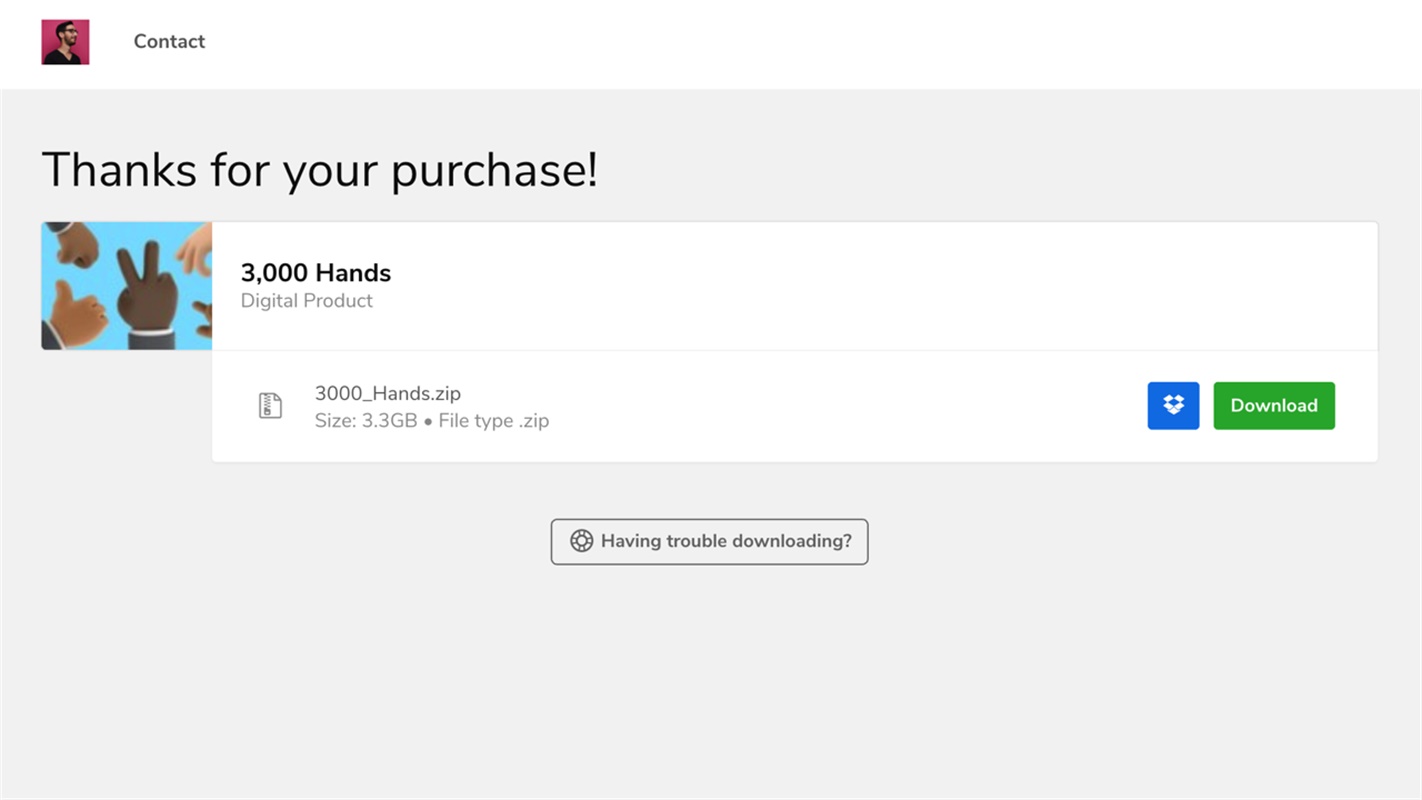Open the Contact page link

point(169,41)
